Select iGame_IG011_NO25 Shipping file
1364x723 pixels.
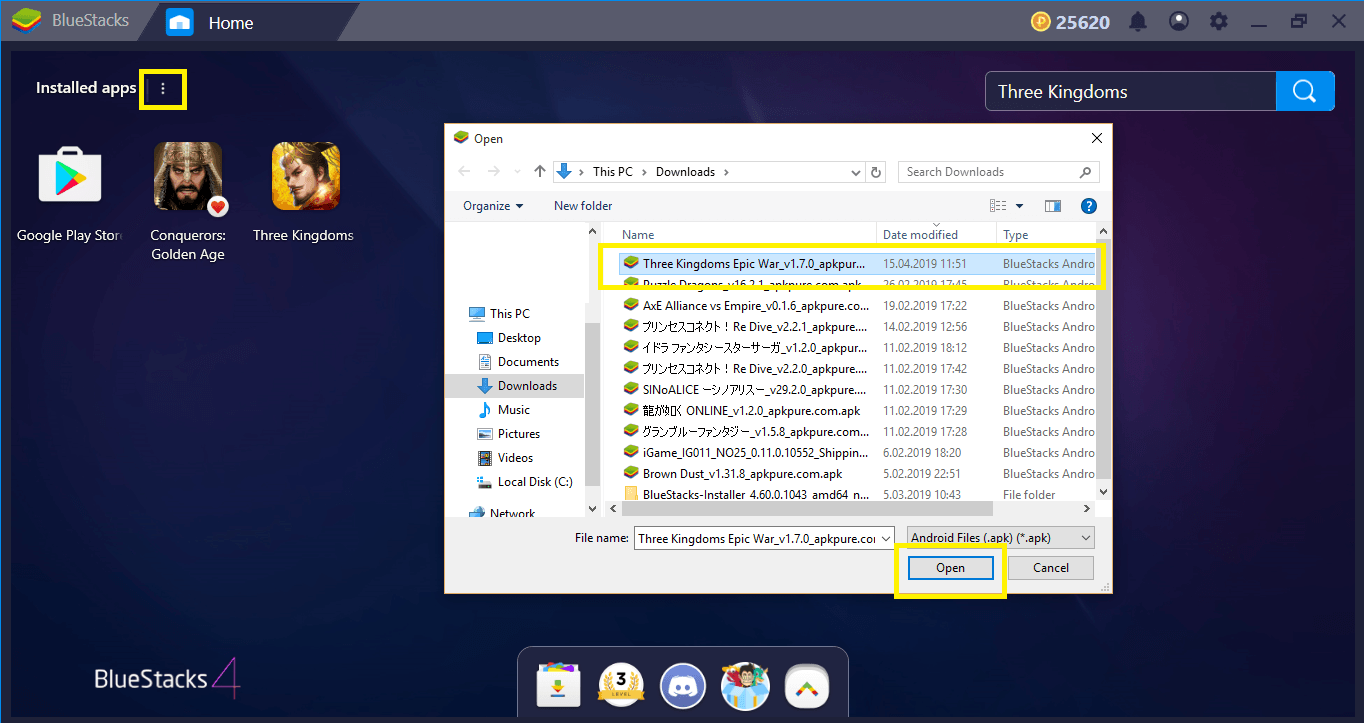[858, 453]
